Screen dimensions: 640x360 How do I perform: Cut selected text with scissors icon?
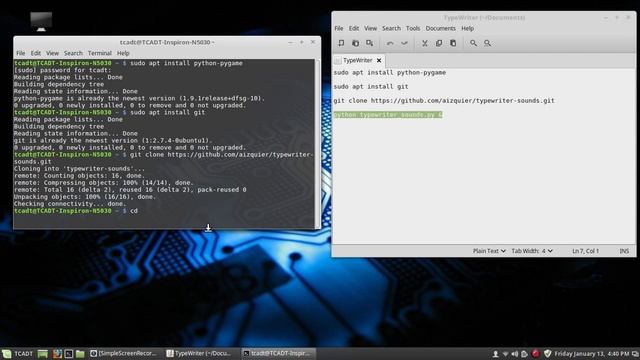pos(424,43)
